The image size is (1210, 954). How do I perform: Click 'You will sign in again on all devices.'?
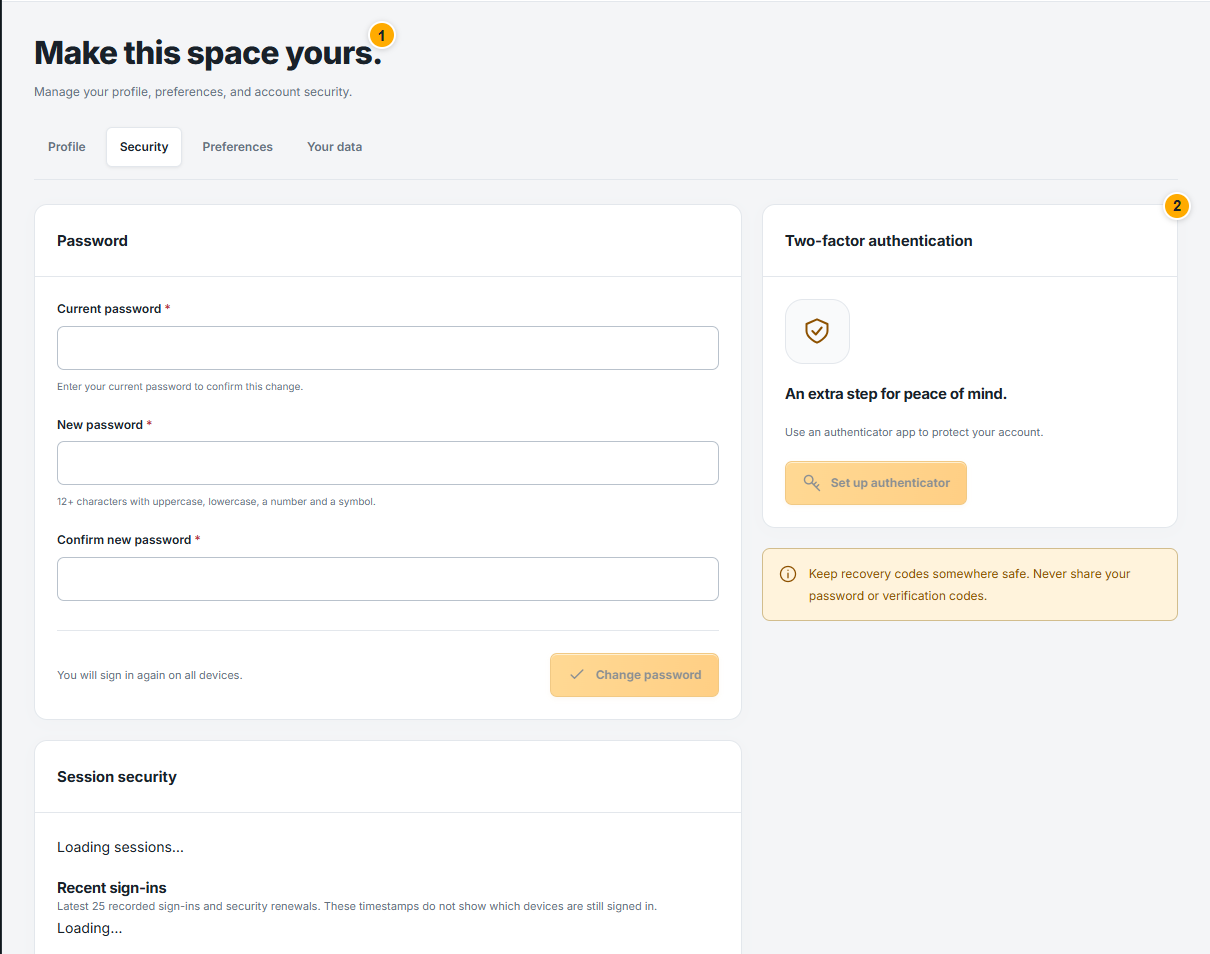[x=150, y=675]
